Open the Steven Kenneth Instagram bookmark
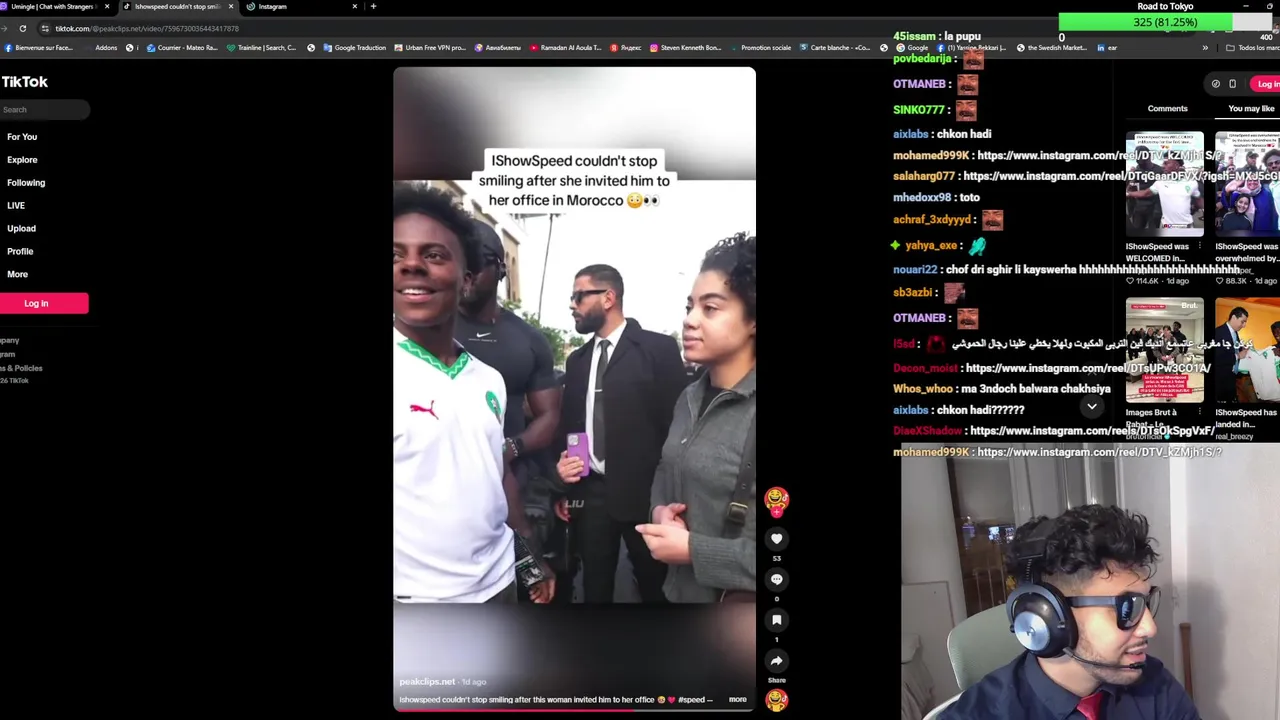The width and height of the screenshot is (1280, 720). tap(685, 47)
